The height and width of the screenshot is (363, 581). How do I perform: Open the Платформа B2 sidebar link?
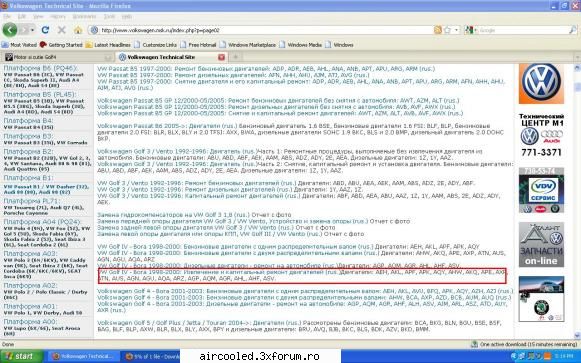(28, 151)
